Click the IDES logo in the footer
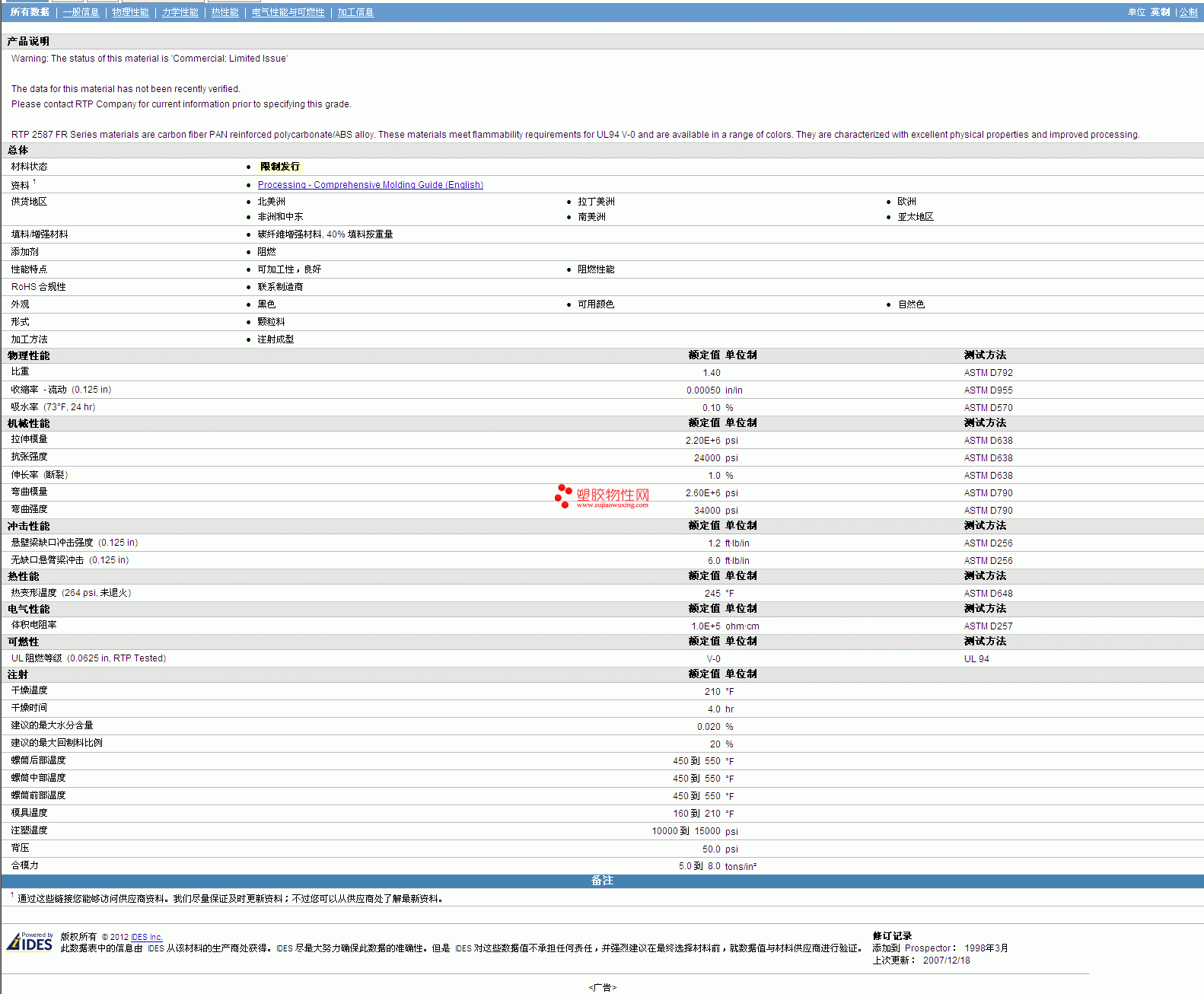The height and width of the screenshot is (994, 1204). [30, 942]
